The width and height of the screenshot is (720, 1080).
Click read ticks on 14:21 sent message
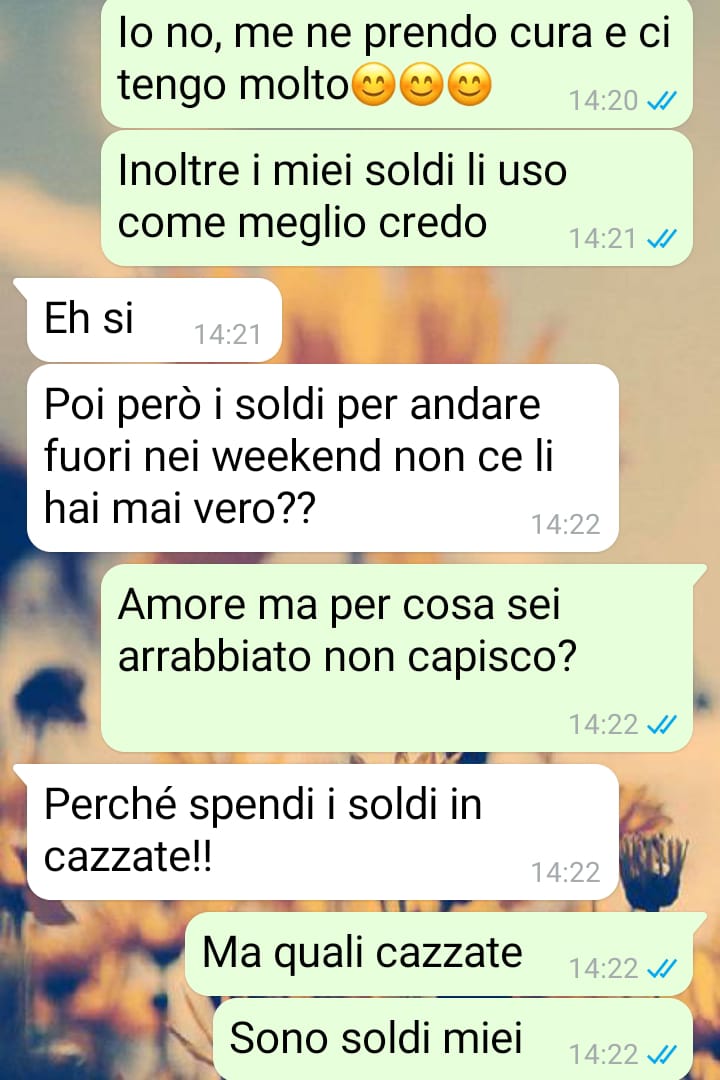coord(662,239)
